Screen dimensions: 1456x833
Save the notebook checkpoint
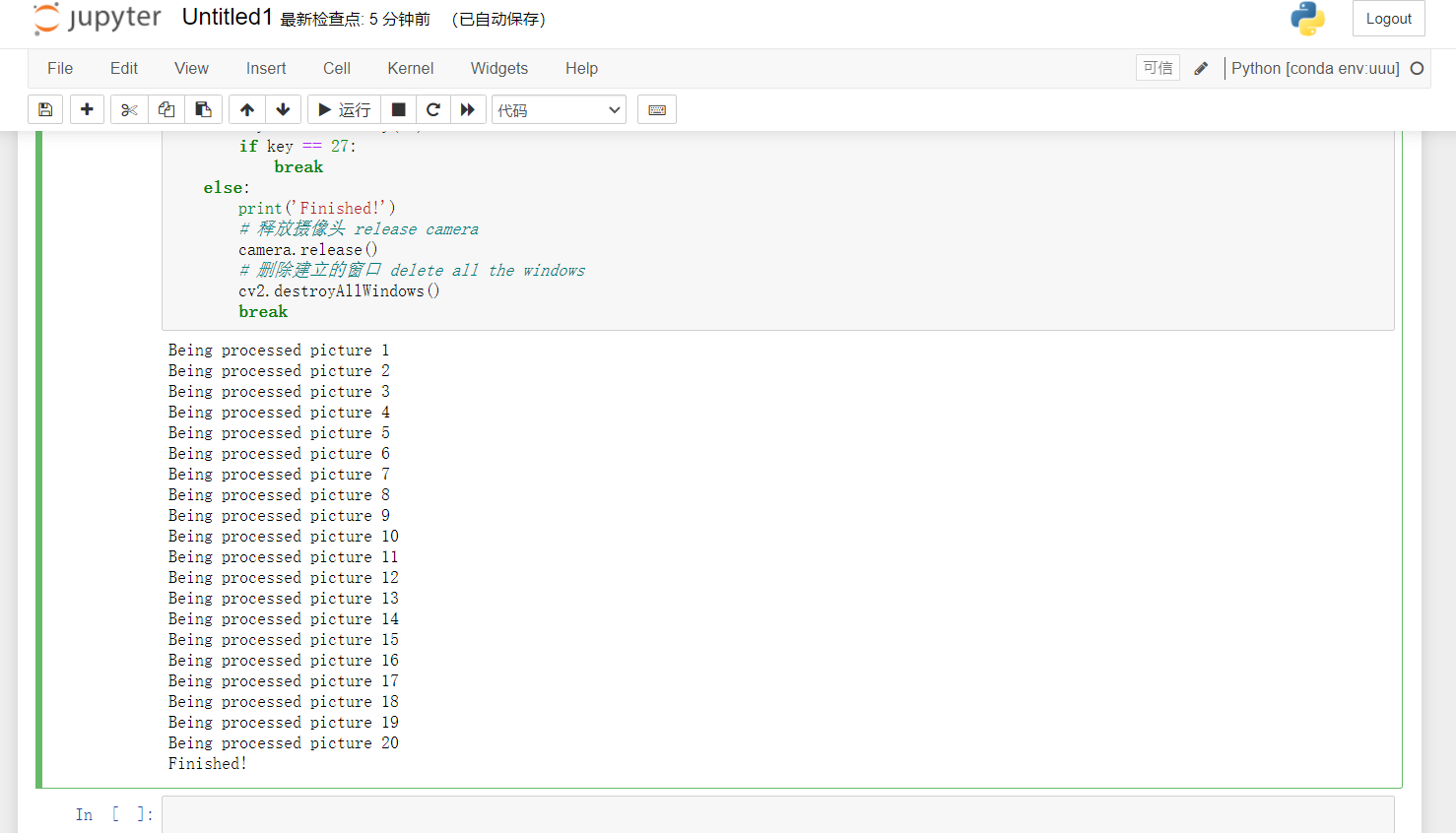tap(44, 109)
